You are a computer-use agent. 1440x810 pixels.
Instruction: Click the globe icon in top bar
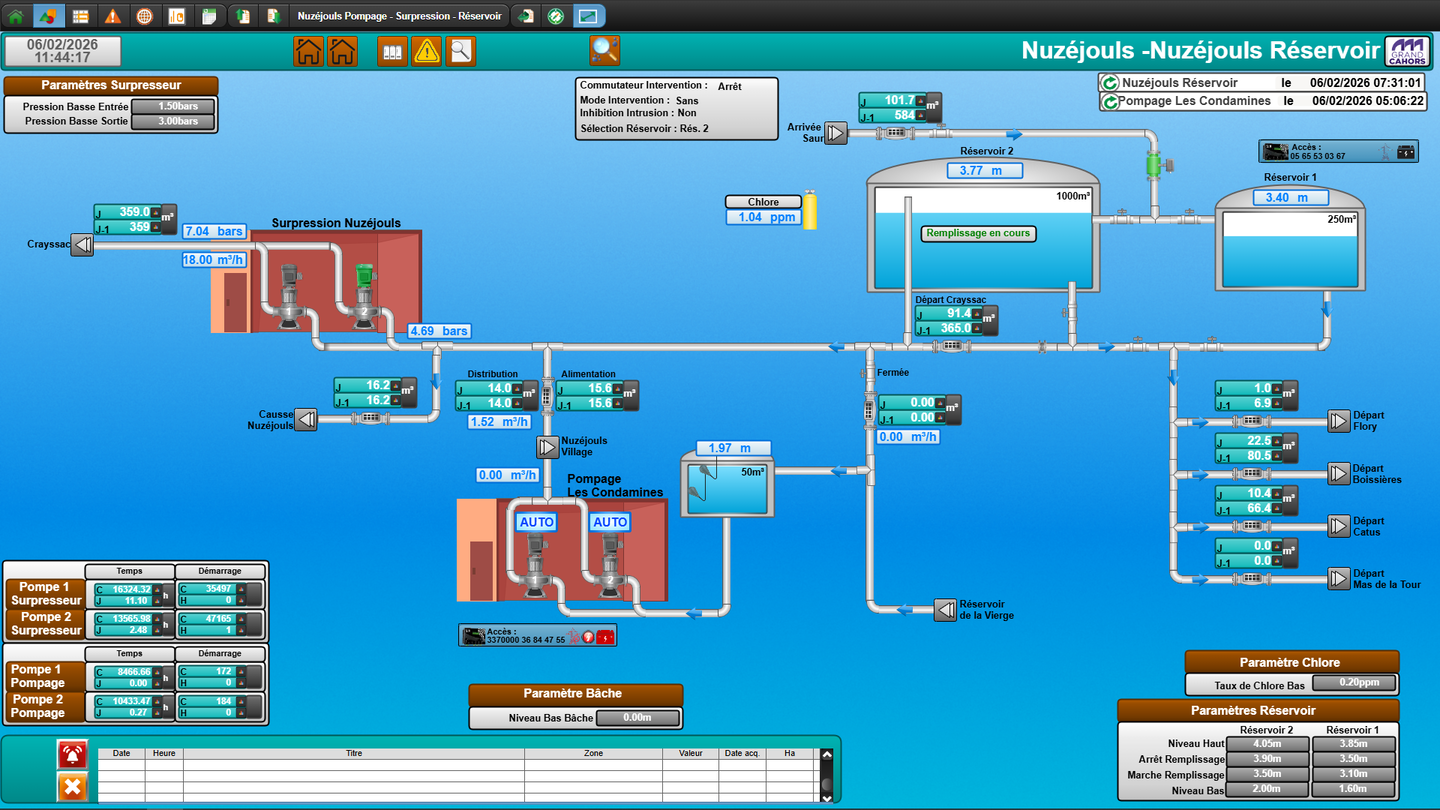[145, 16]
